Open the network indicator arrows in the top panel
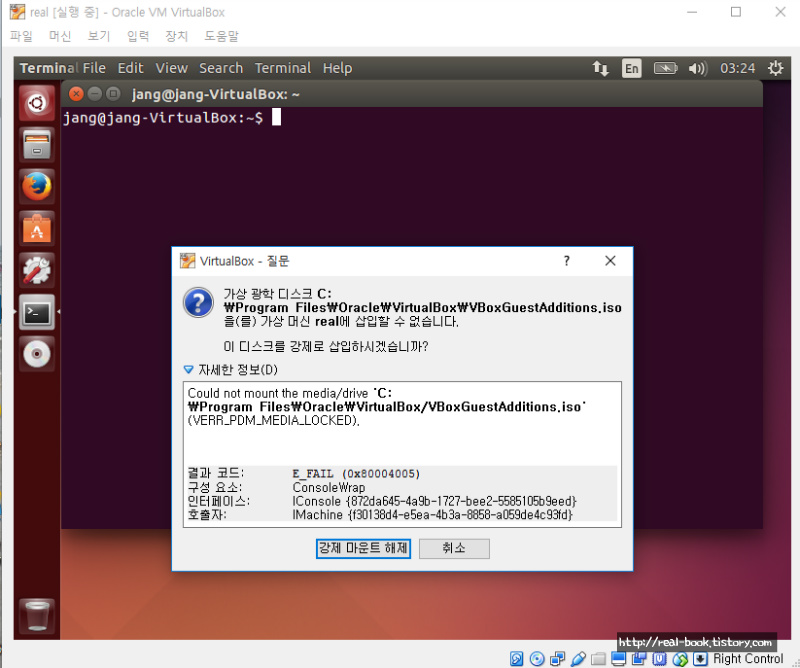 [x=600, y=68]
